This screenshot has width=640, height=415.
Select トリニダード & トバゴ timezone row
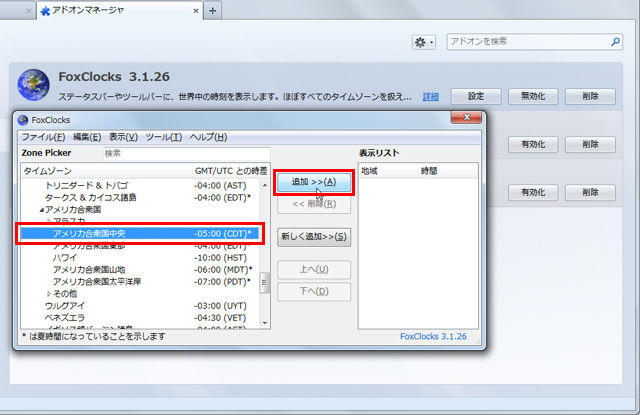[140, 186]
